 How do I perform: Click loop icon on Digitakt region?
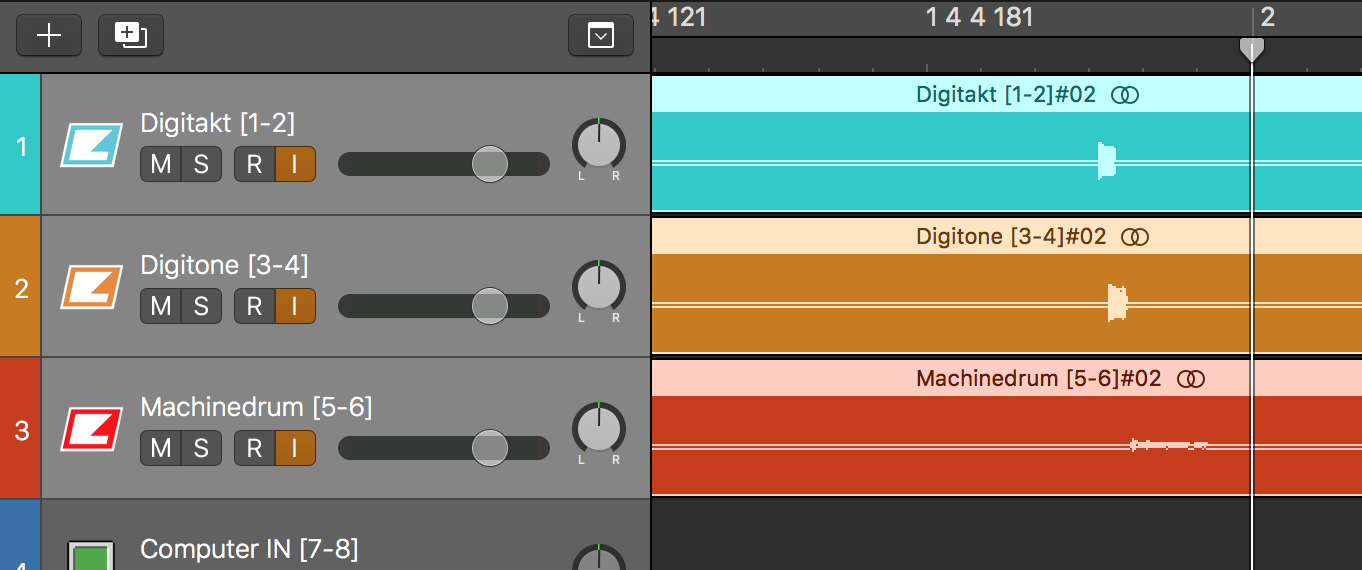click(x=1125, y=95)
